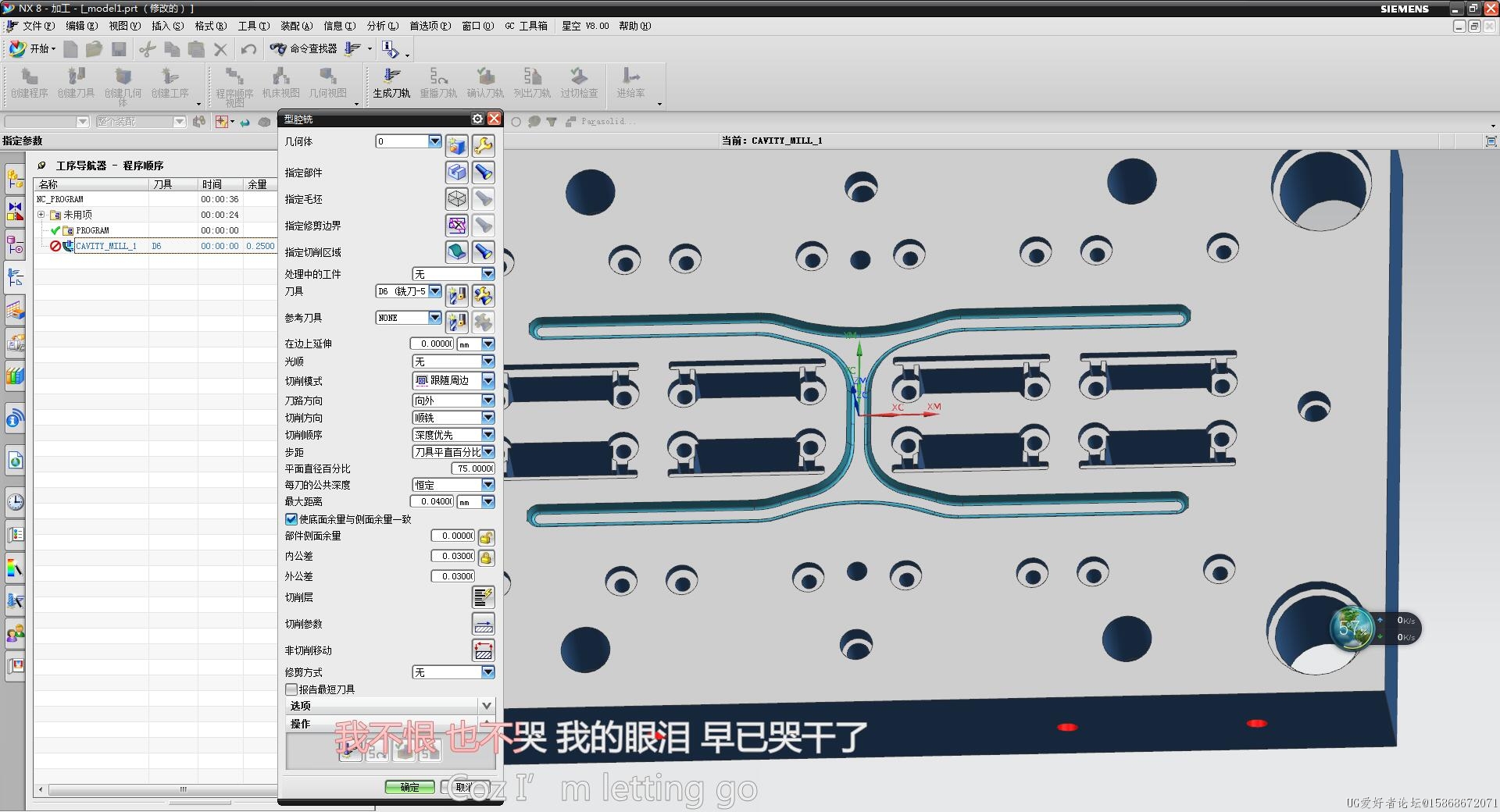This screenshot has width=1500, height=812.
Task: Open the 刀路方向 向外 dropdown
Action: pyautogui.click(x=488, y=401)
